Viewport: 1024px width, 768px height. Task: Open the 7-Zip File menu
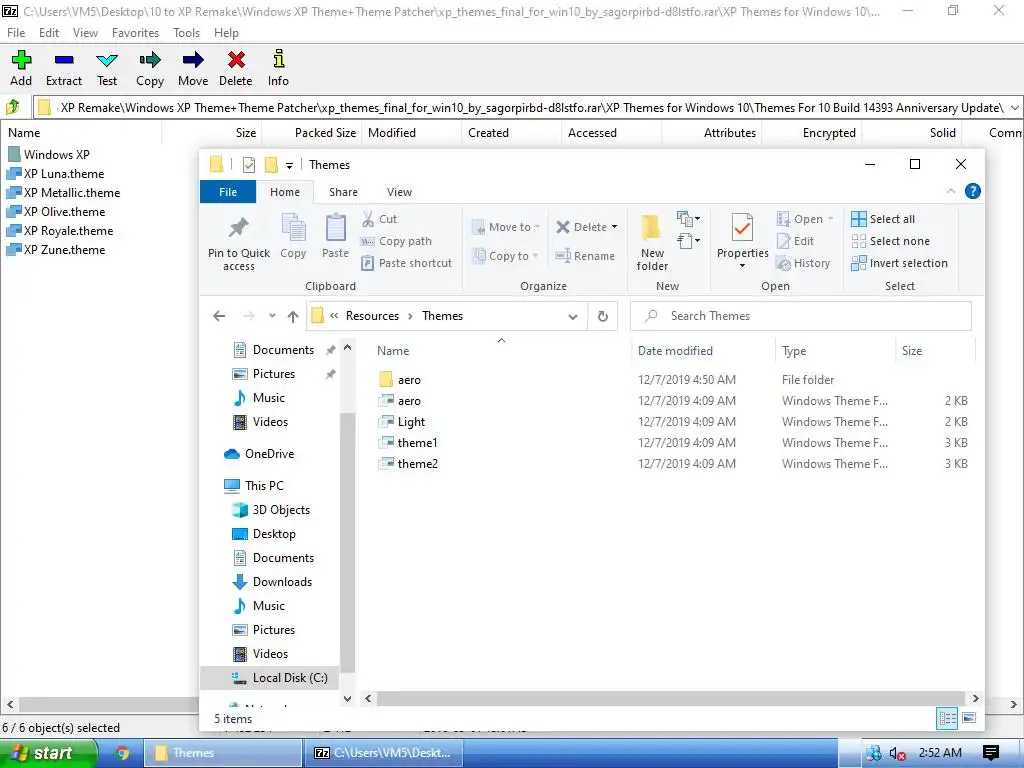tap(16, 33)
